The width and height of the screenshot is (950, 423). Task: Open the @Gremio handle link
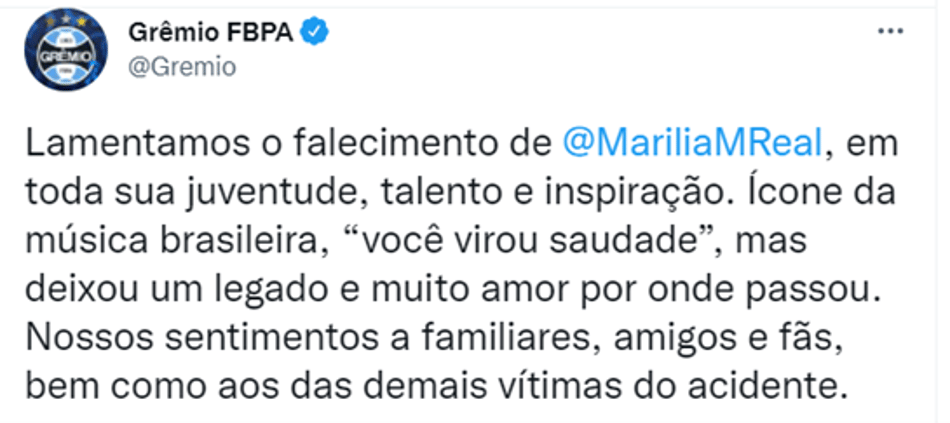[182, 67]
